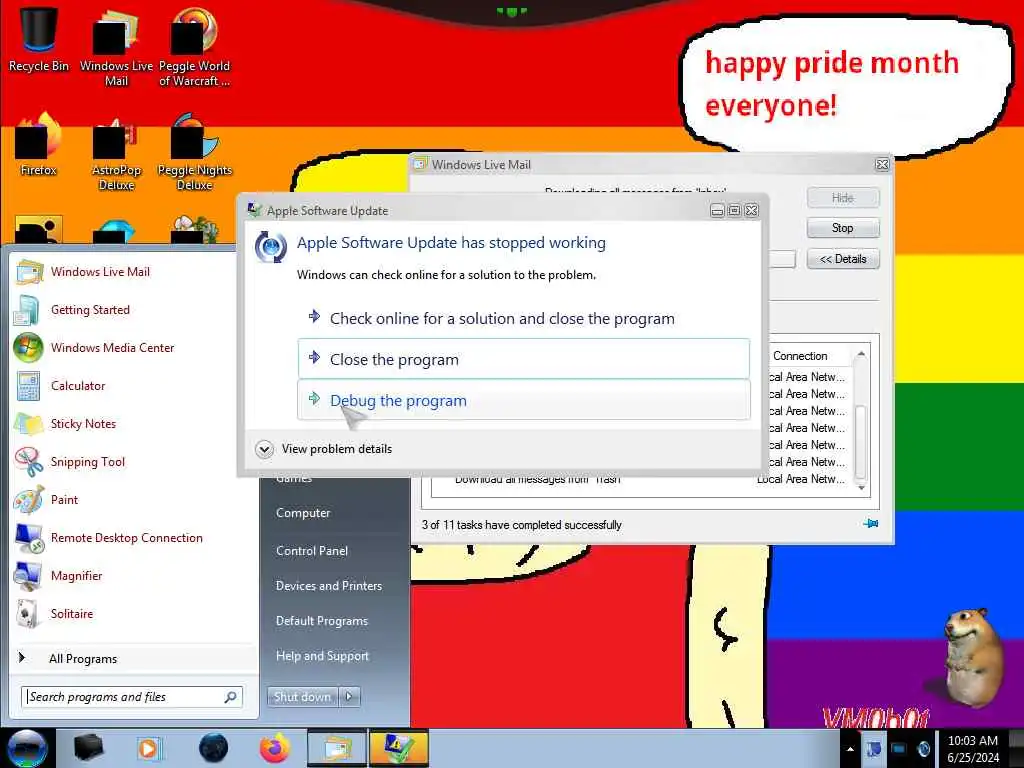1024x768 pixels.
Task: Open Computer from Start menu right pane
Action: [303, 513]
